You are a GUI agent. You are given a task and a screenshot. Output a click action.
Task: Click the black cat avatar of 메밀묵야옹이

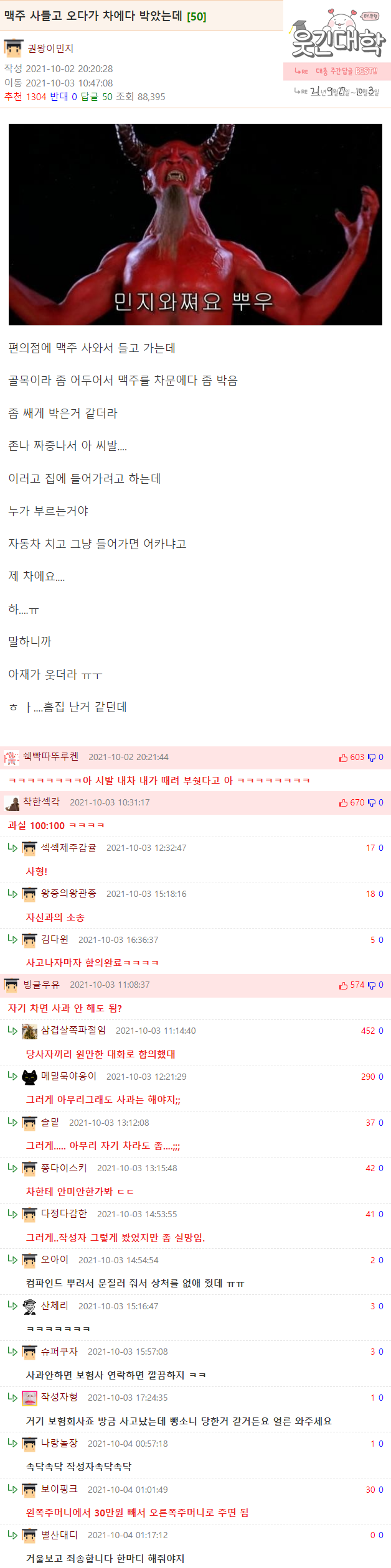click(29, 1077)
